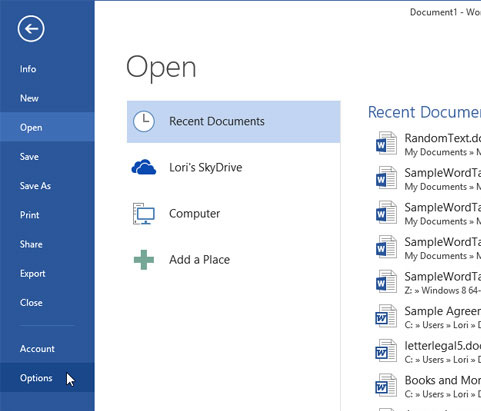Click the green plus Add a Place icon
Viewport: 481px width, 411px height.
tap(144, 260)
